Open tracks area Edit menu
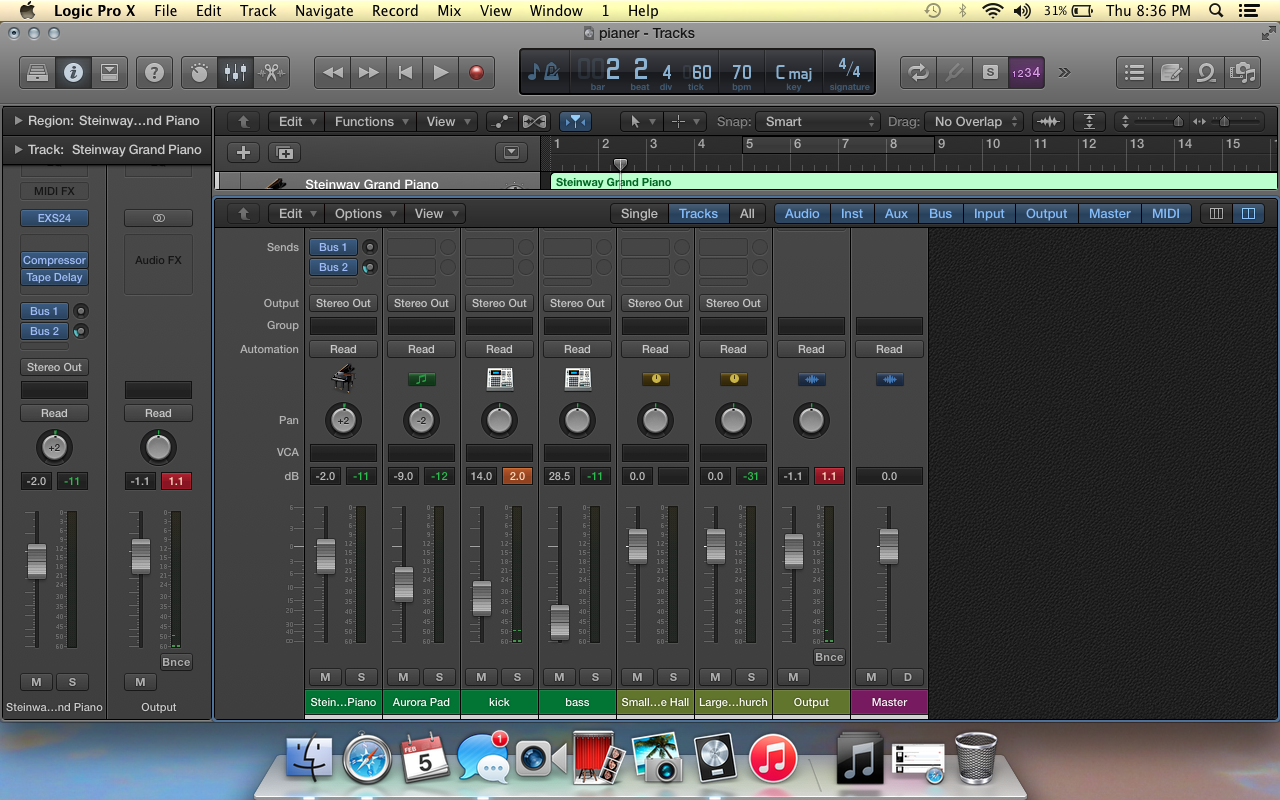The height and width of the screenshot is (800, 1280). click(296, 121)
